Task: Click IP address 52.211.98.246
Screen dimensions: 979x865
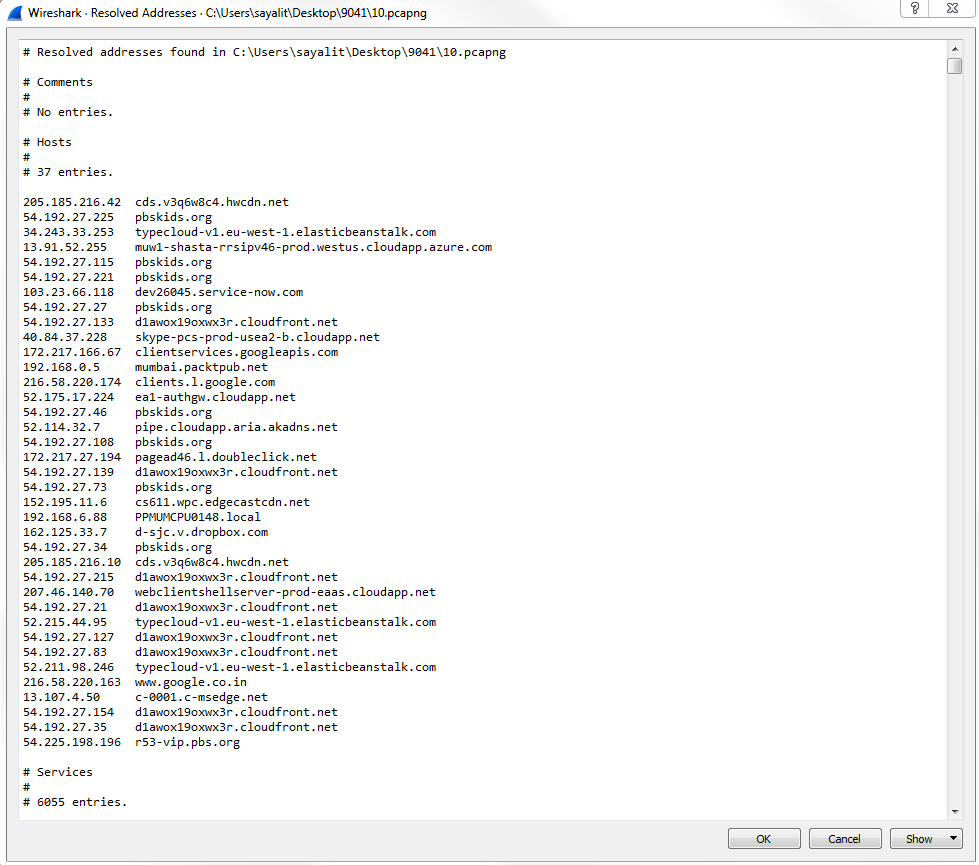Action: tap(69, 667)
